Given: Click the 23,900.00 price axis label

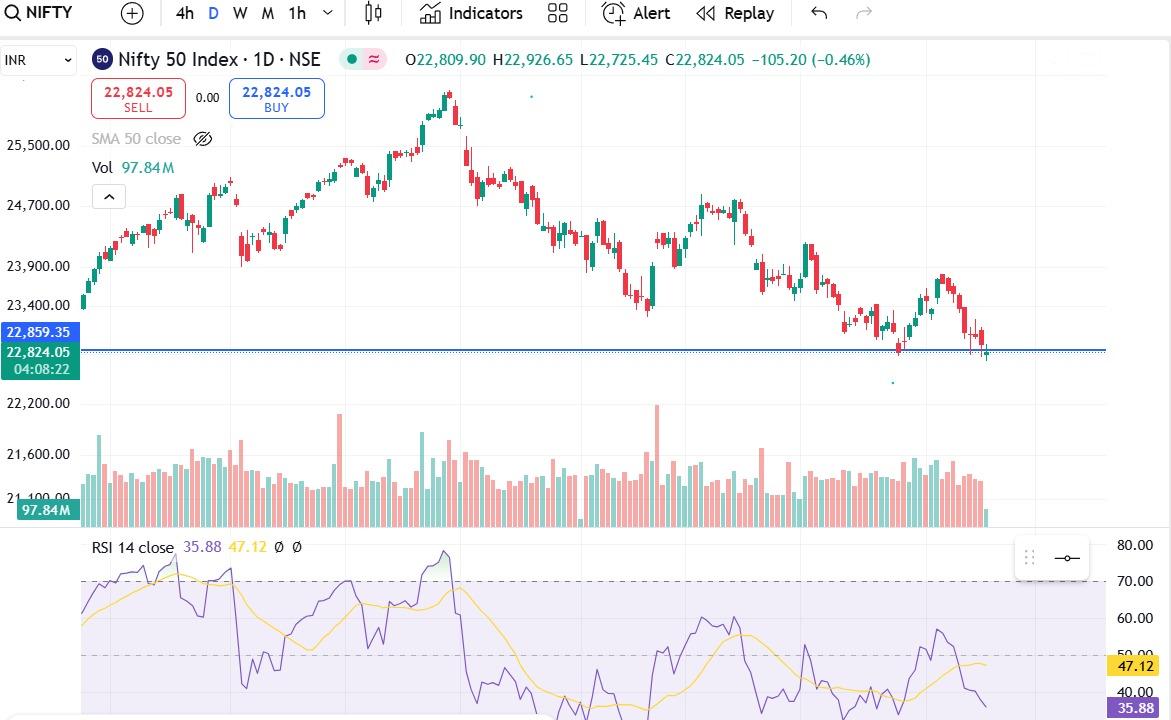Looking at the screenshot, I should point(39,267).
